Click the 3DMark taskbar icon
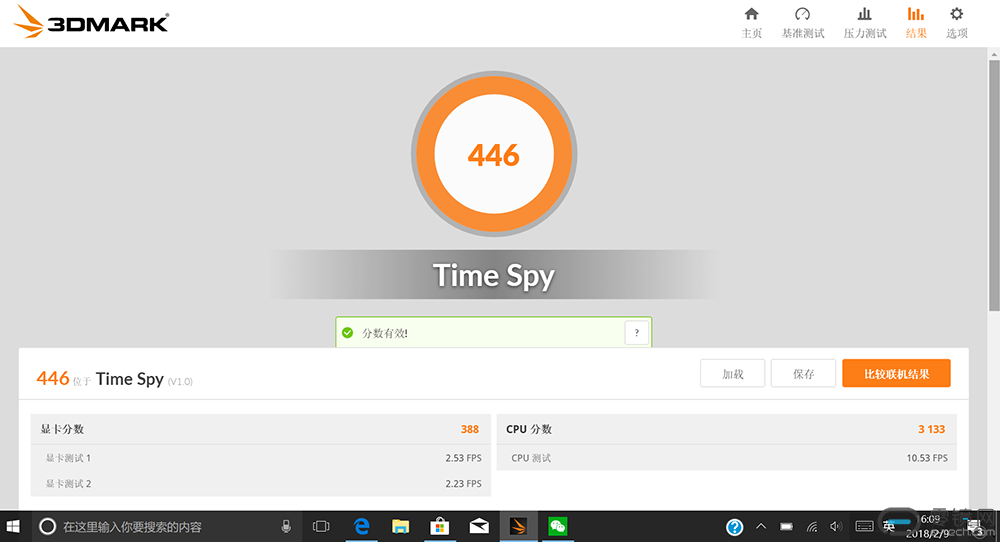 [518, 527]
